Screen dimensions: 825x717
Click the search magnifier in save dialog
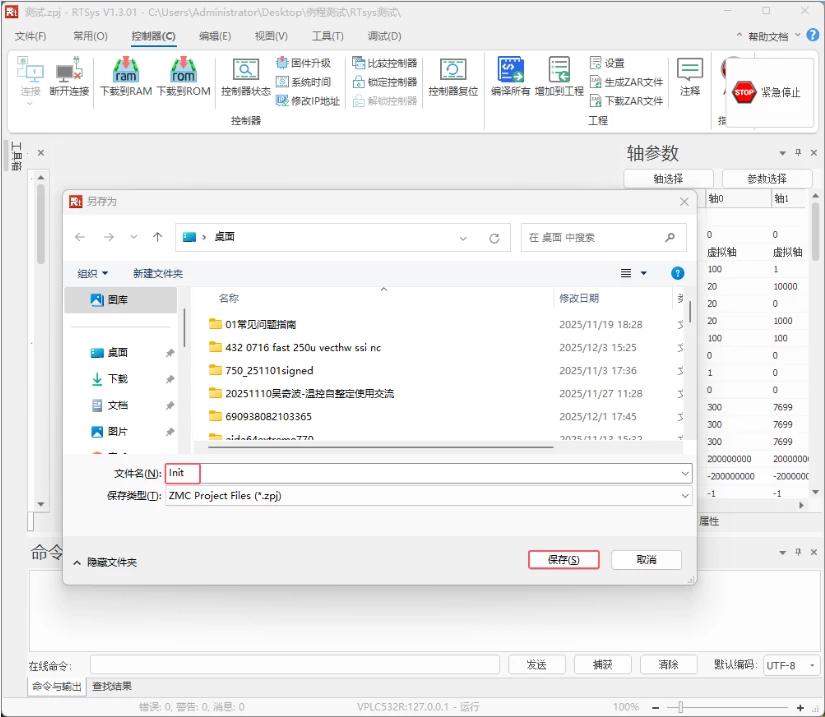[670, 238]
